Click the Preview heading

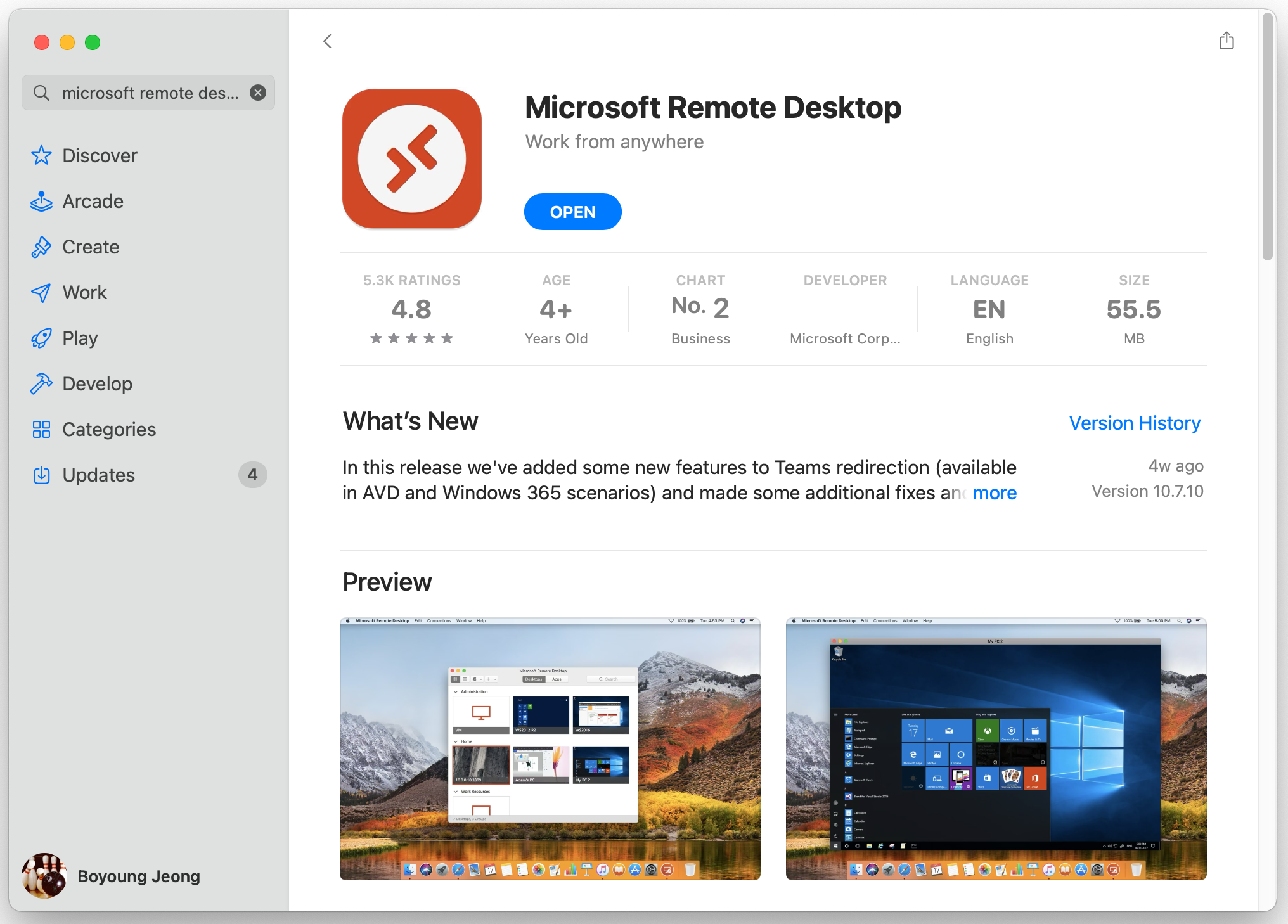387,582
